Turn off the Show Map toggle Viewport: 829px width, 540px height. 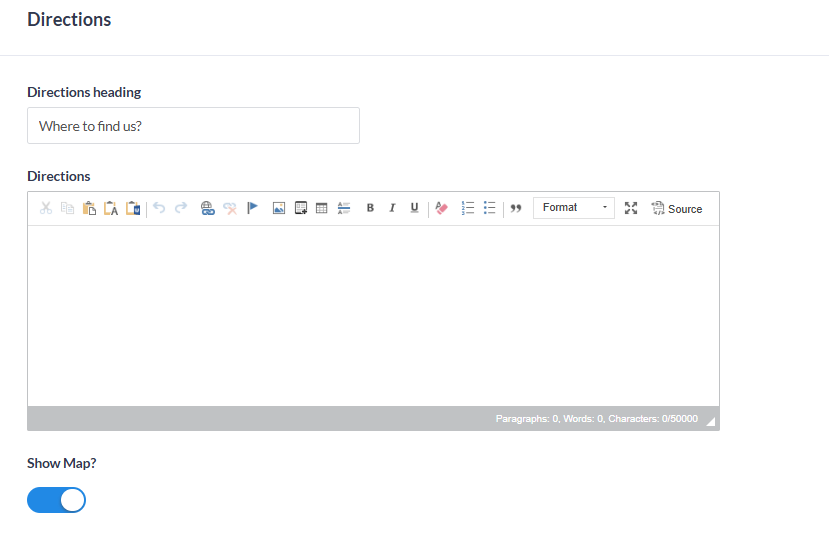[x=57, y=500]
